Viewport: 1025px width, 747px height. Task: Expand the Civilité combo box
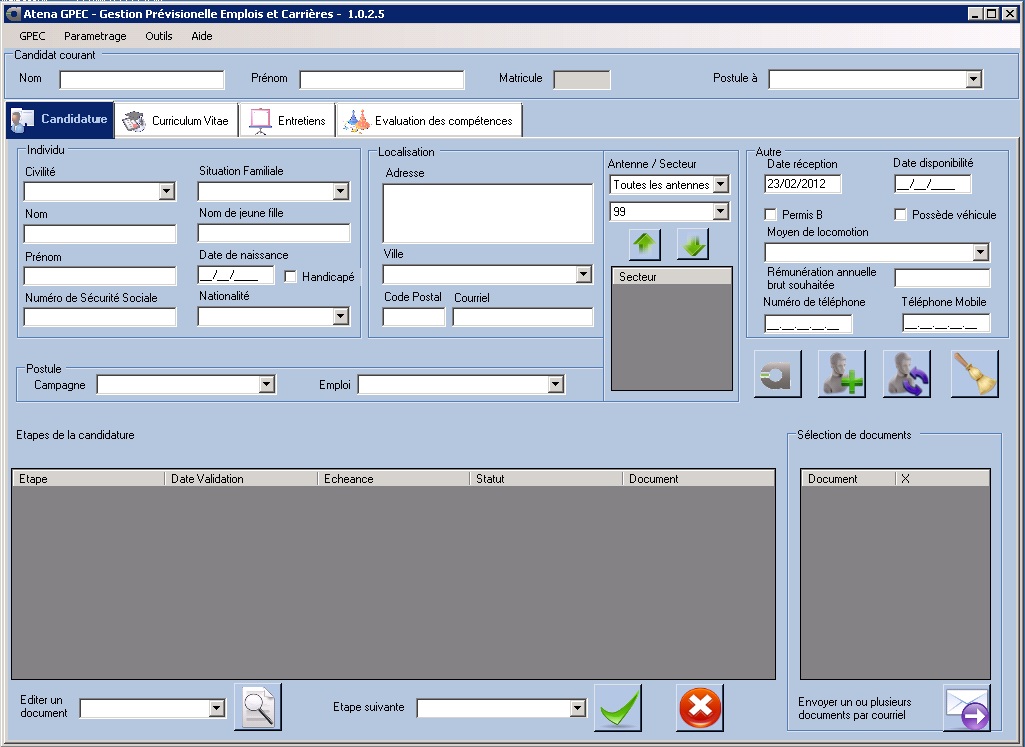(167, 191)
